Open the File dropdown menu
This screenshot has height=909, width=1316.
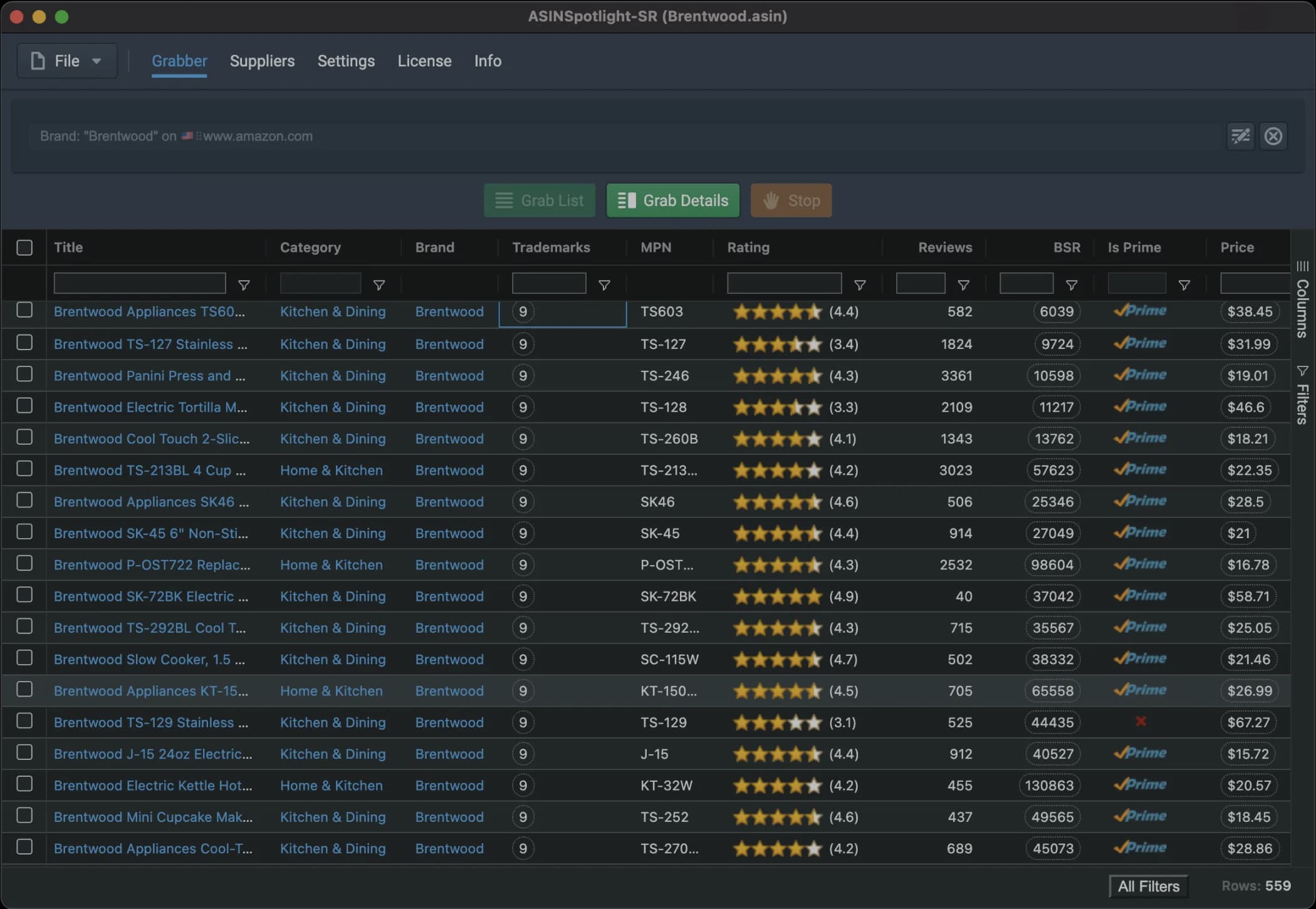66,60
